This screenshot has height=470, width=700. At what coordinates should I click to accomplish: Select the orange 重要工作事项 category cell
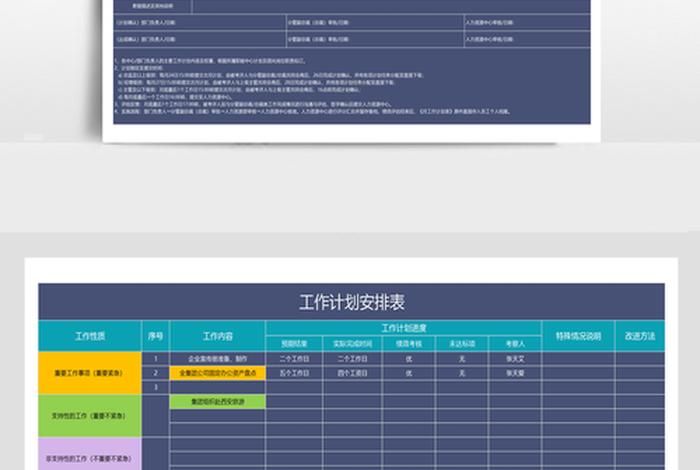click(90, 373)
